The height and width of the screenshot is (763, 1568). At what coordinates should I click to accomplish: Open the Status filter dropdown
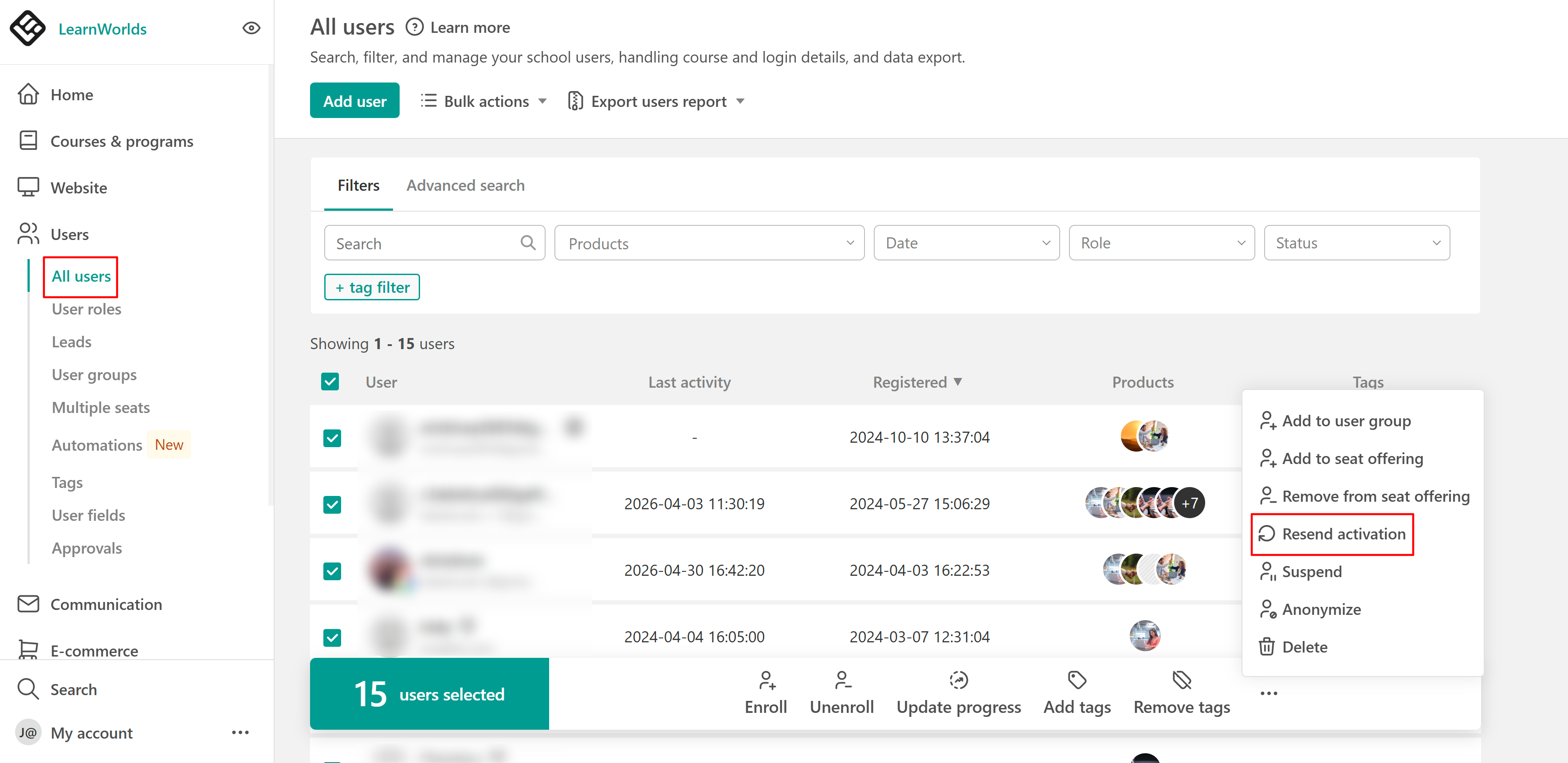[x=1357, y=243]
